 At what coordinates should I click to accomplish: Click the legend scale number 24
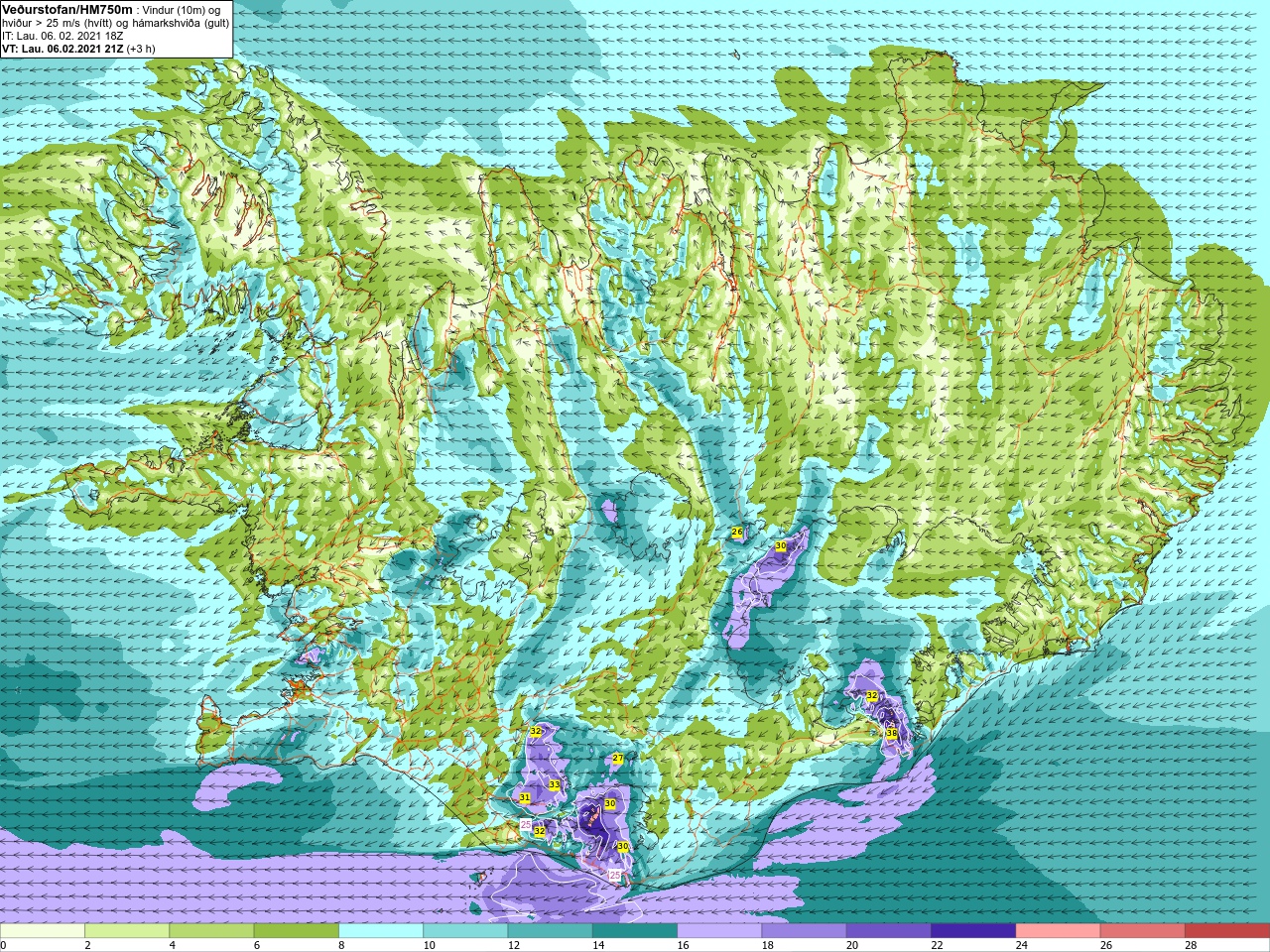[x=1022, y=945]
